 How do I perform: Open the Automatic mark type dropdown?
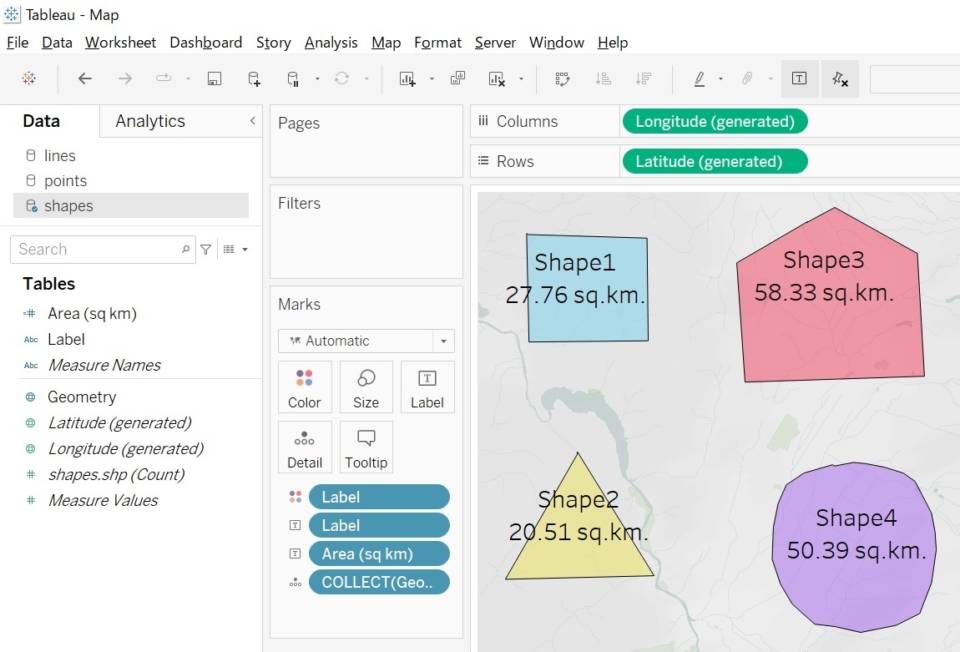[443, 341]
